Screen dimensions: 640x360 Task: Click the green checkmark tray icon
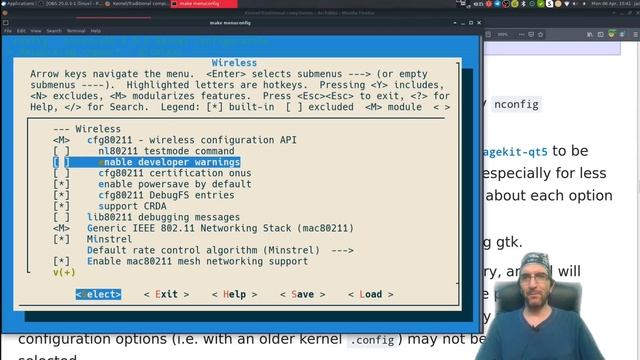541,4
